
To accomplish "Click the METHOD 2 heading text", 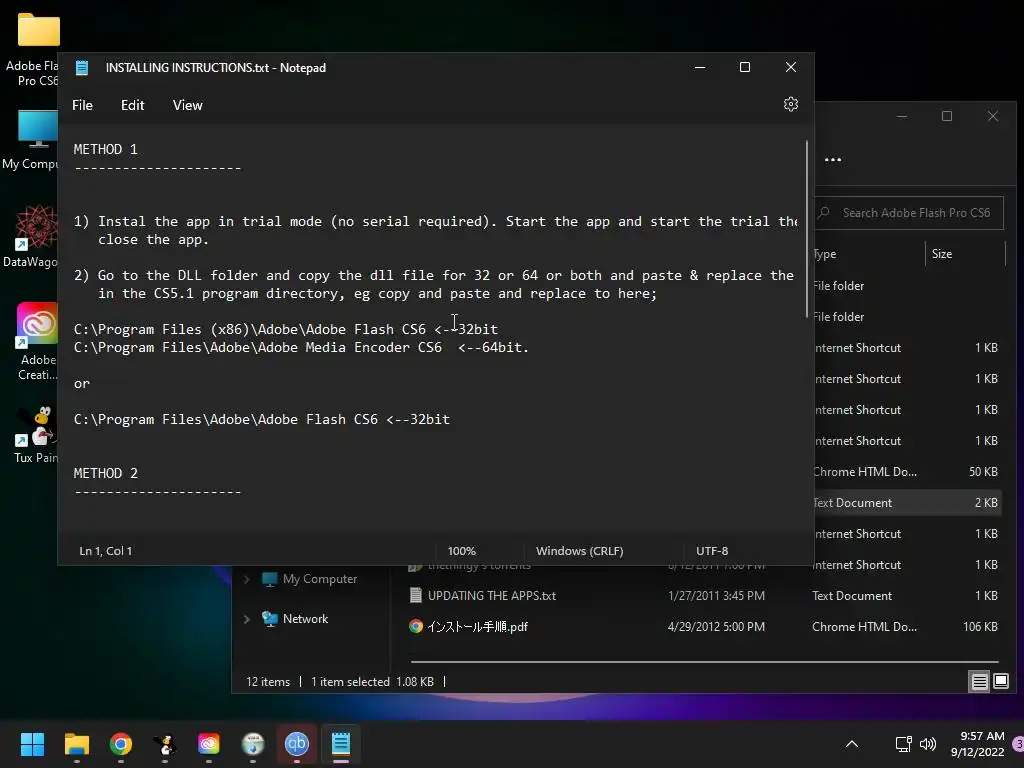I will coord(106,473).
